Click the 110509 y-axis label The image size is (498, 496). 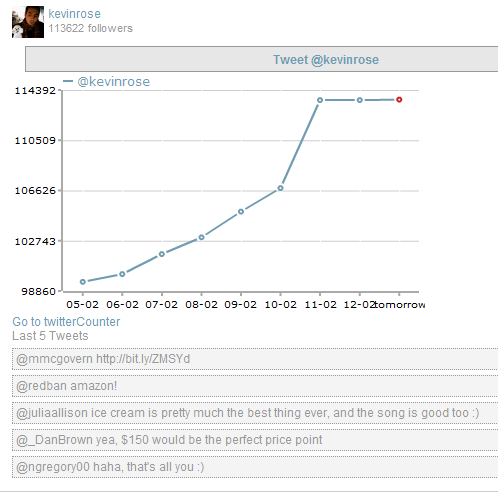(35, 140)
